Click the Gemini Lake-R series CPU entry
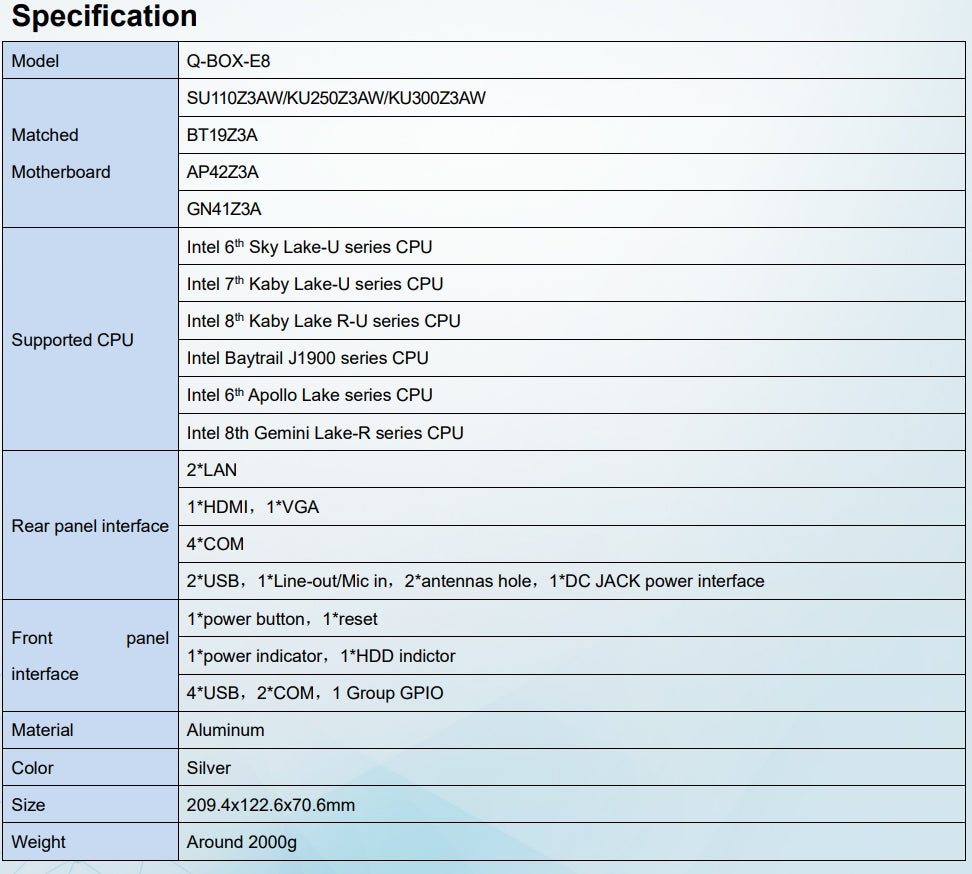This screenshot has height=874, width=972. (x=325, y=433)
